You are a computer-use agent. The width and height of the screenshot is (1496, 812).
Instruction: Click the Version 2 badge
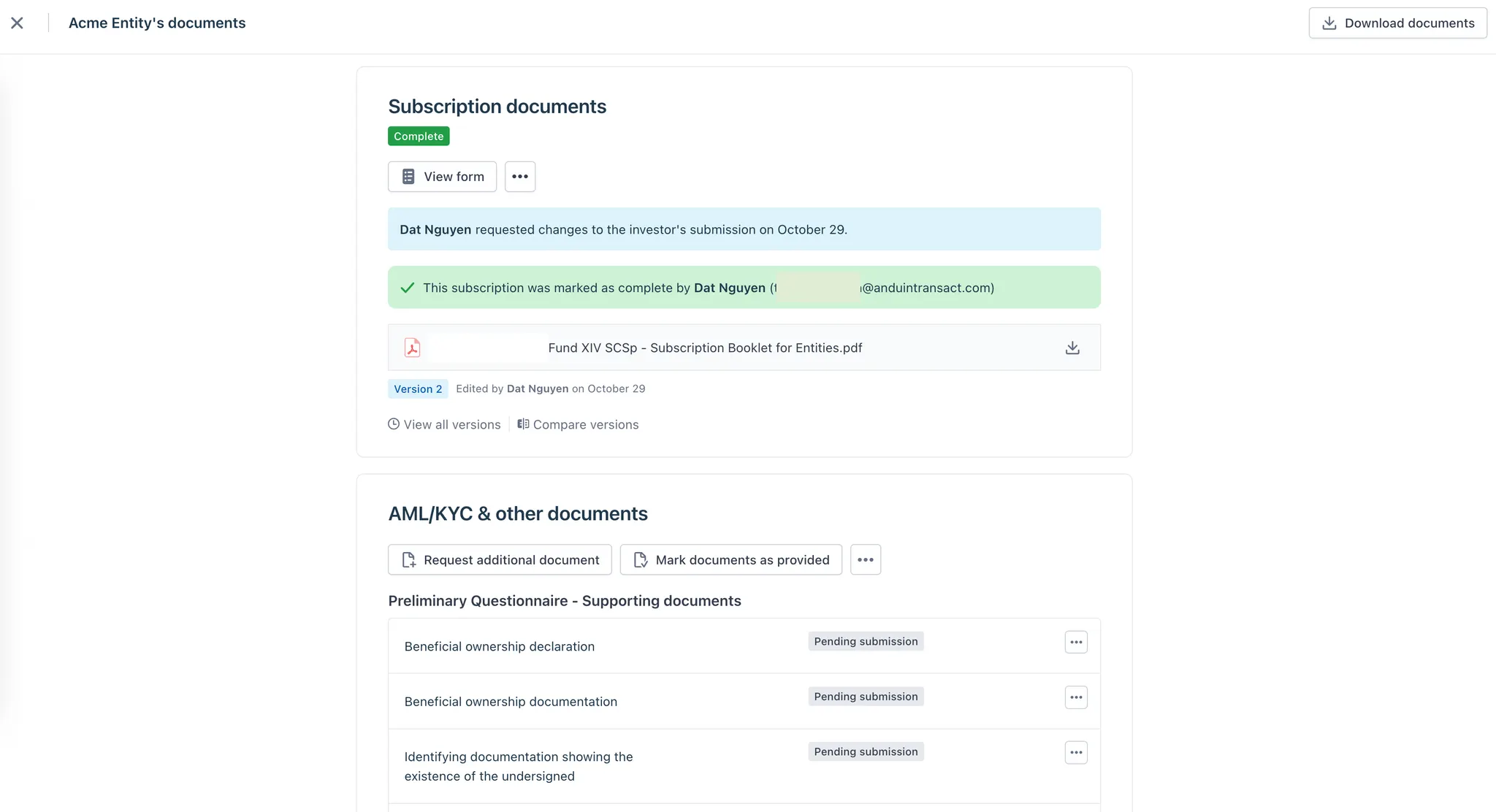click(418, 388)
